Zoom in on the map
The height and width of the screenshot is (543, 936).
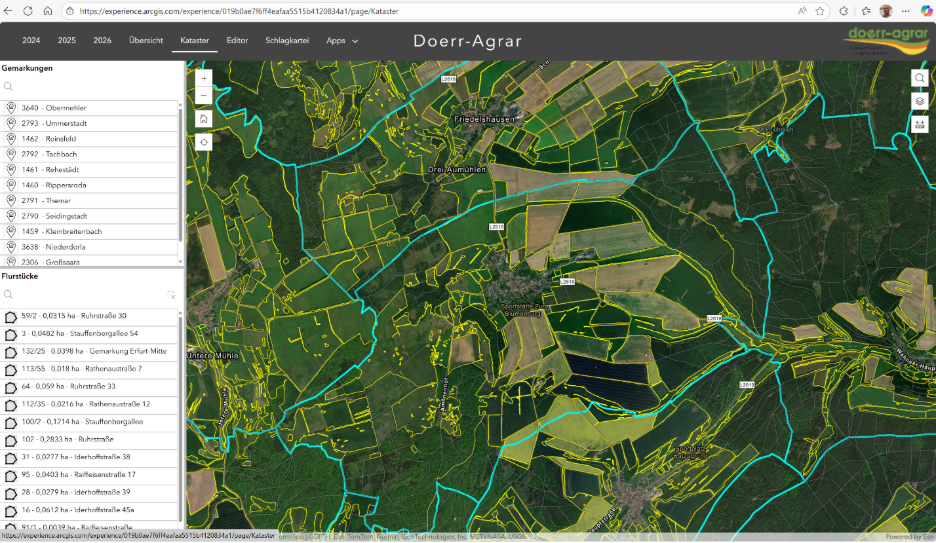[204, 77]
